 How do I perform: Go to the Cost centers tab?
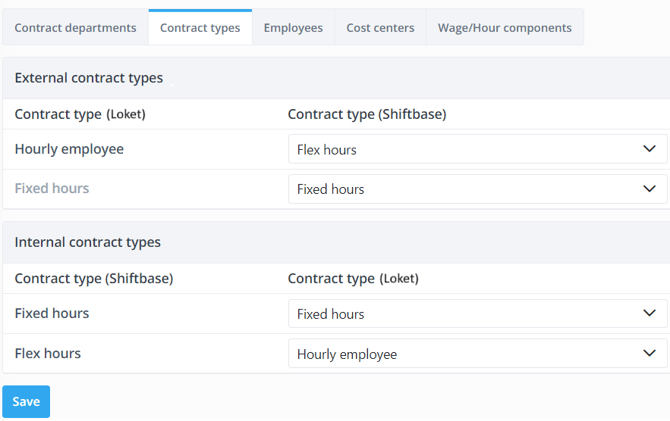click(380, 28)
